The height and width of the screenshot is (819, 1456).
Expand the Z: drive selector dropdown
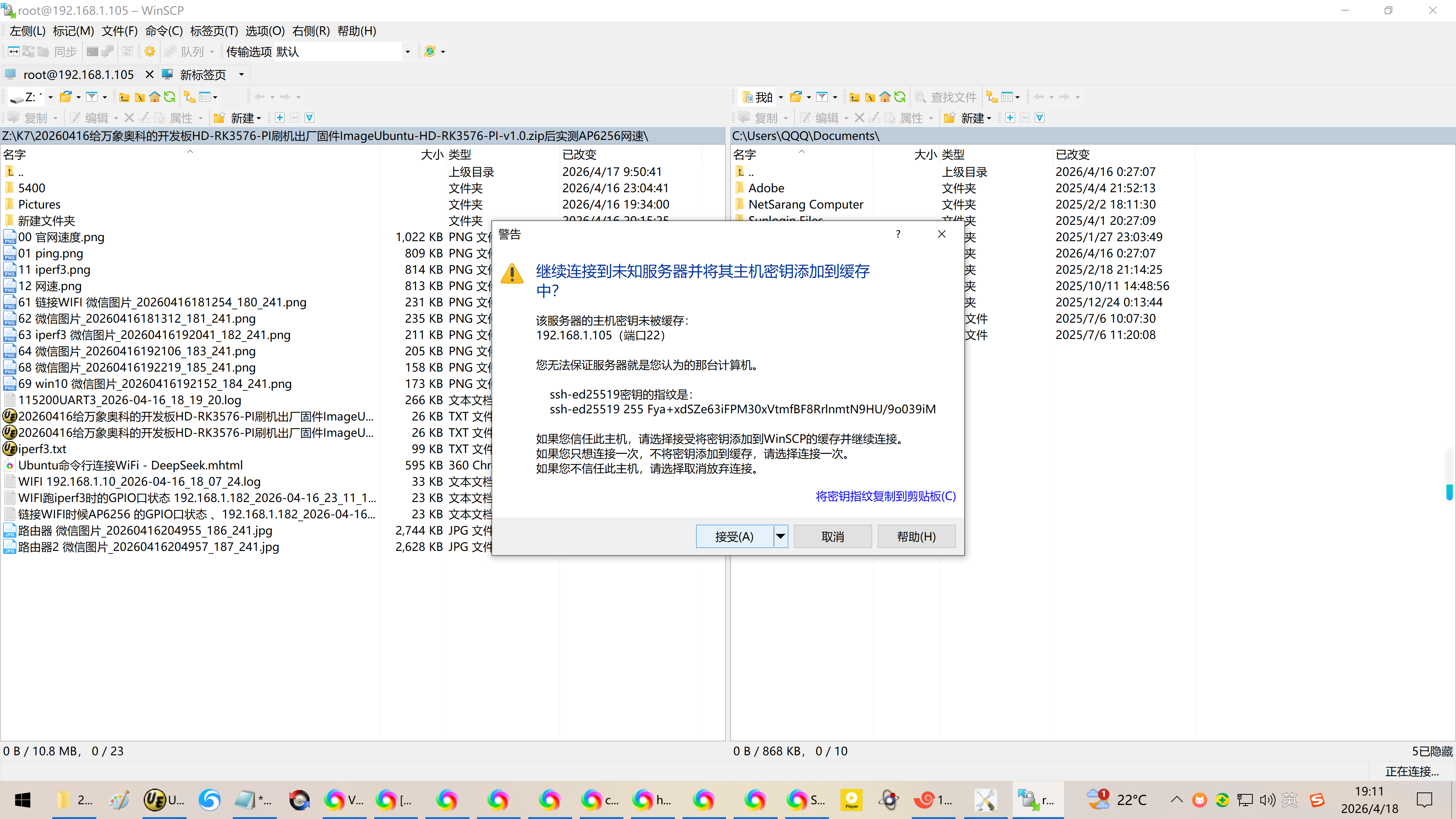(50, 97)
